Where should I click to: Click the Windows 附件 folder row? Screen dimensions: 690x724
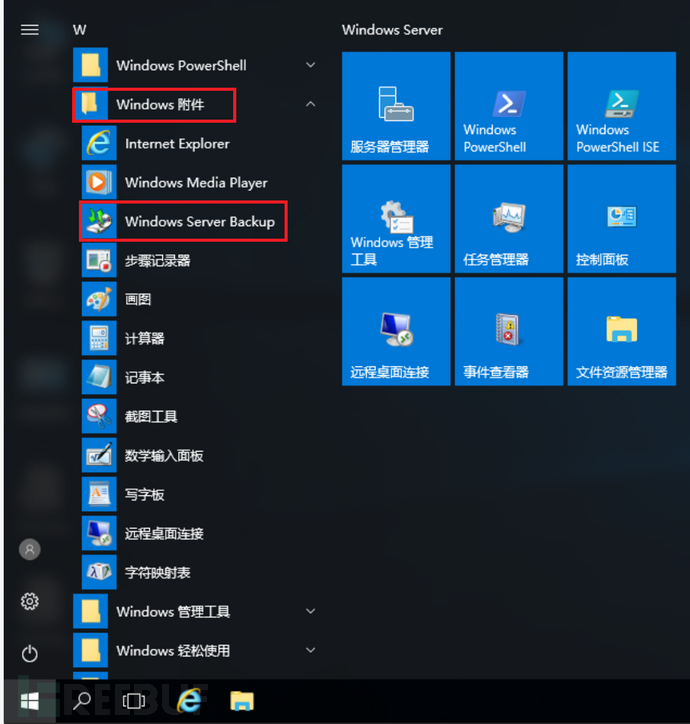click(197, 104)
